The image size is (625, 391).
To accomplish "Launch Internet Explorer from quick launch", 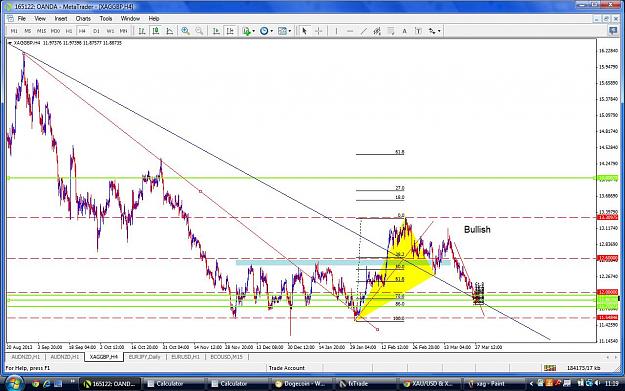I will pos(47,384).
